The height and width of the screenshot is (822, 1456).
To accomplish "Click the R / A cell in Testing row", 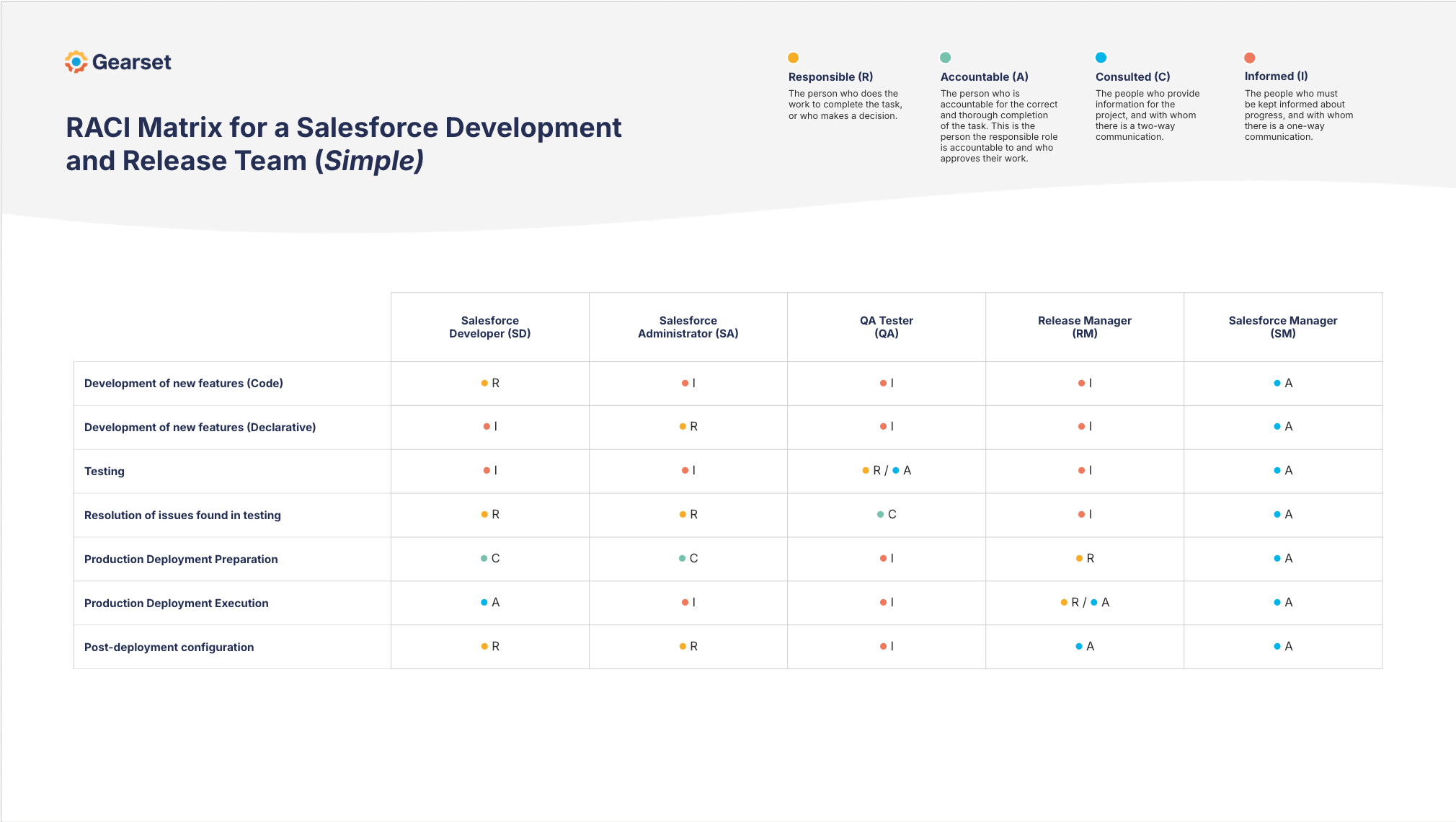I will coord(887,470).
